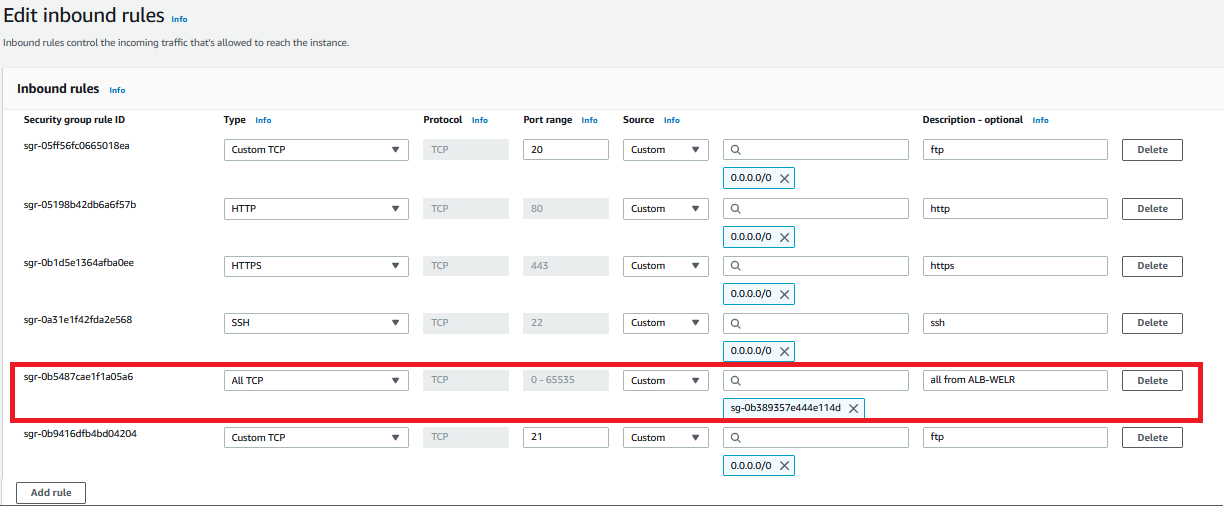Expand the Type dropdown set to SSH
The height and width of the screenshot is (506, 1224).
pos(316,323)
